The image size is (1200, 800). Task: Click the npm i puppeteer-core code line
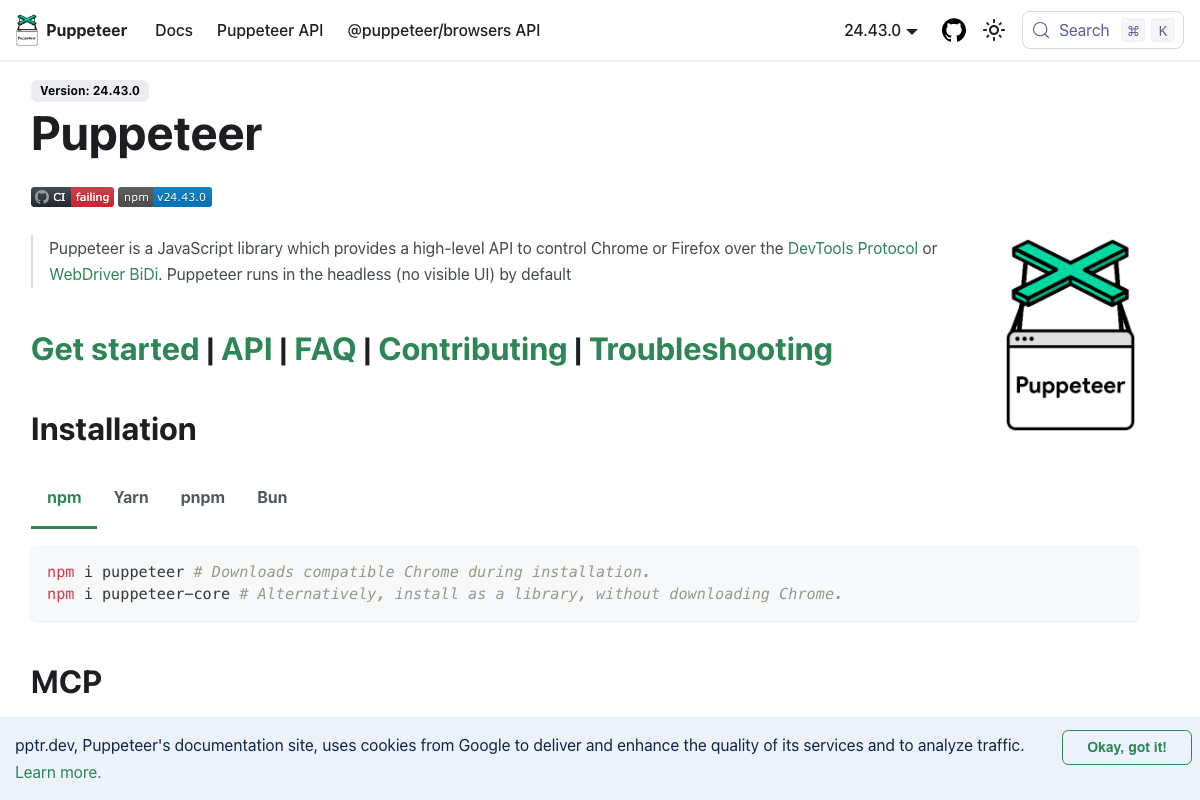(445, 594)
